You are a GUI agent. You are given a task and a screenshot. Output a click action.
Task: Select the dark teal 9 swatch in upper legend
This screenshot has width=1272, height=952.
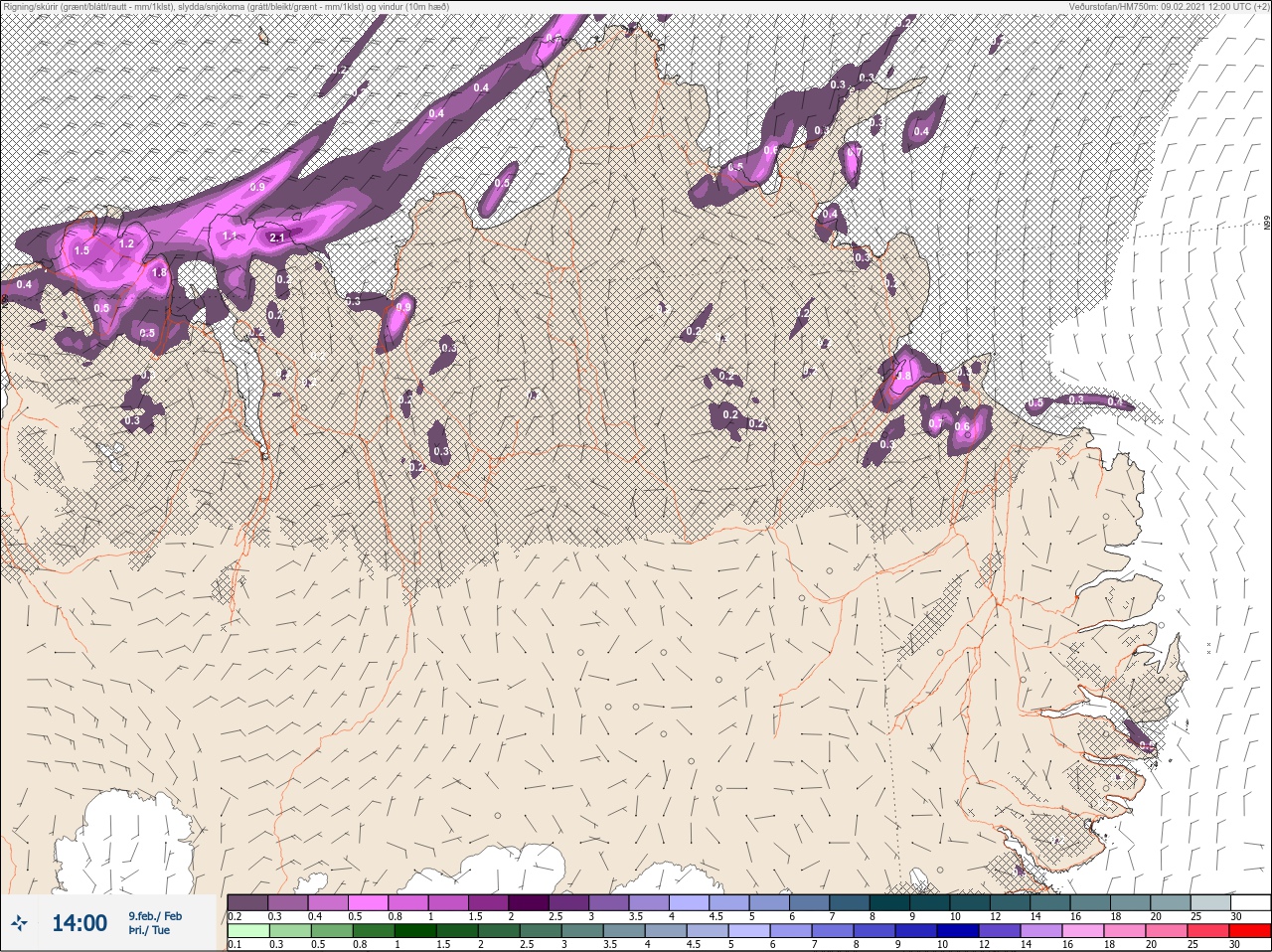click(x=930, y=902)
